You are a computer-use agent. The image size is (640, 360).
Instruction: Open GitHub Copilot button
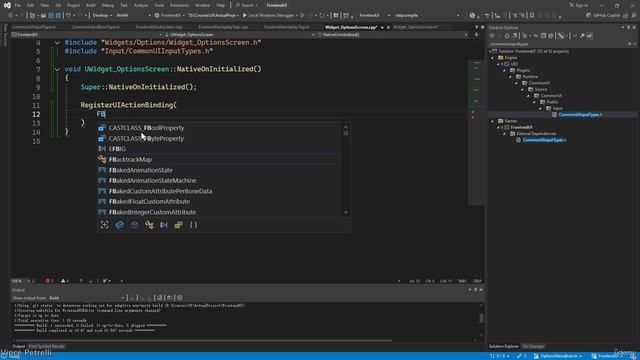[x=603, y=15]
